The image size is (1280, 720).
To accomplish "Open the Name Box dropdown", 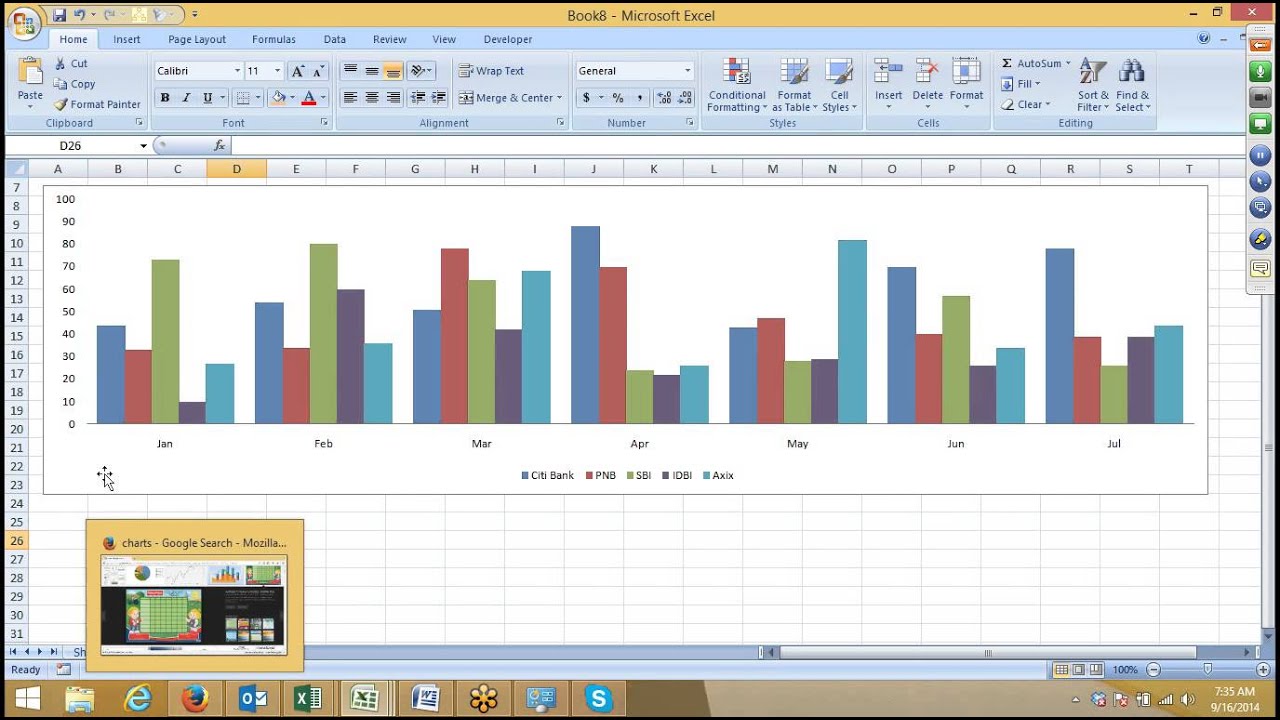I will [x=143, y=146].
